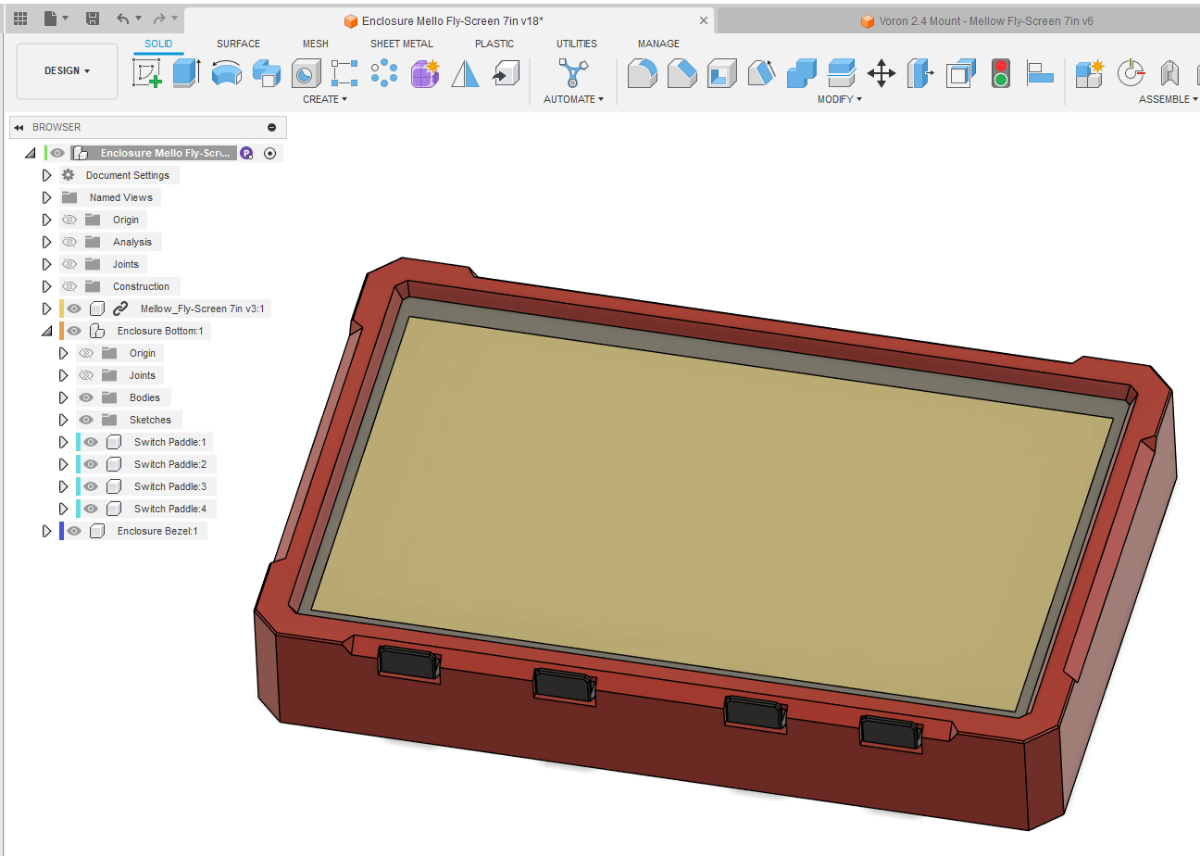Viewport: 1200px width, 856px height.
Task: Click the Undo arrow
Action: (122, 19)
